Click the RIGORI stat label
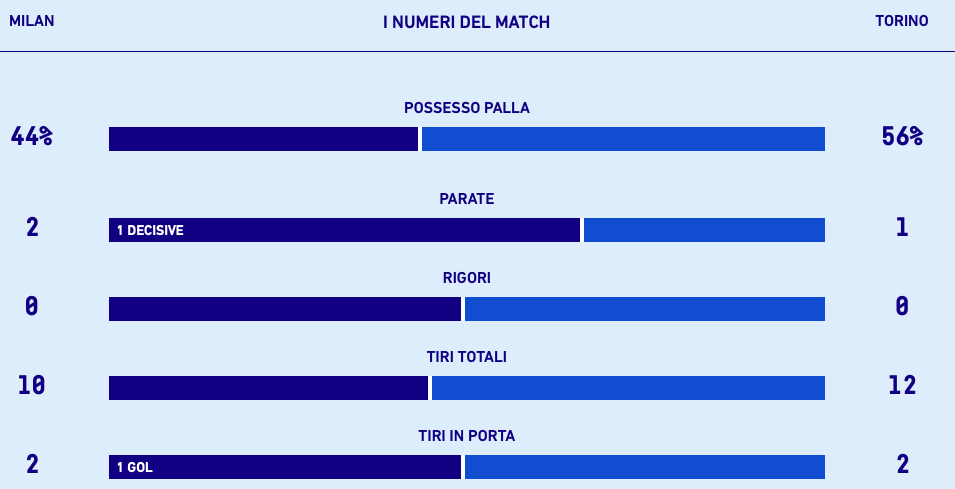The width and height of the screenshot is (955, 489). click(467, 278)
